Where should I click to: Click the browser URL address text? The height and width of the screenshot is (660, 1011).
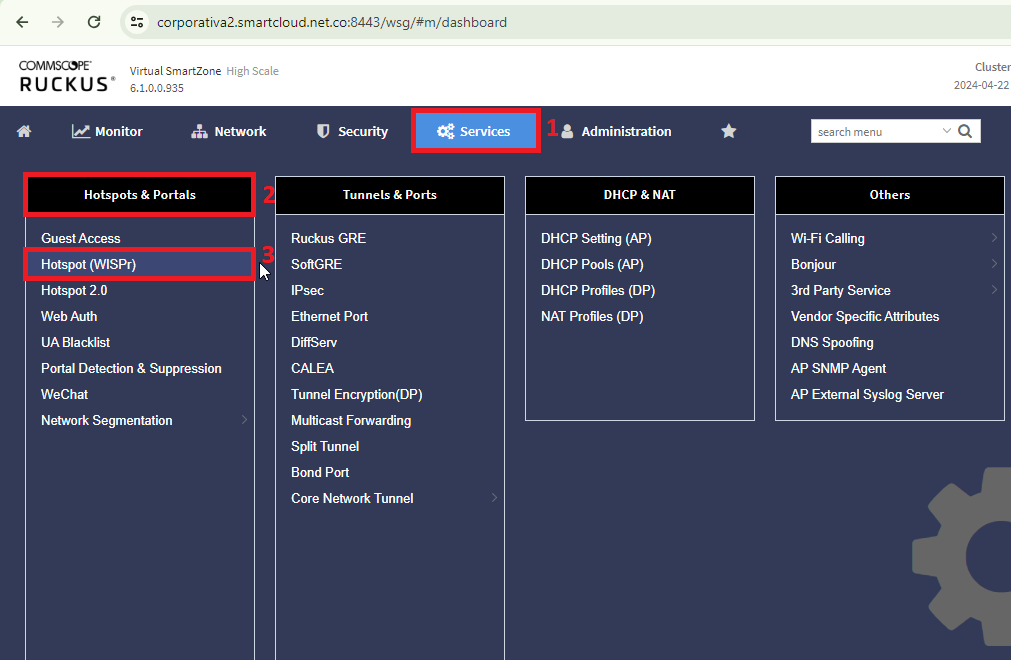(332, 22)
